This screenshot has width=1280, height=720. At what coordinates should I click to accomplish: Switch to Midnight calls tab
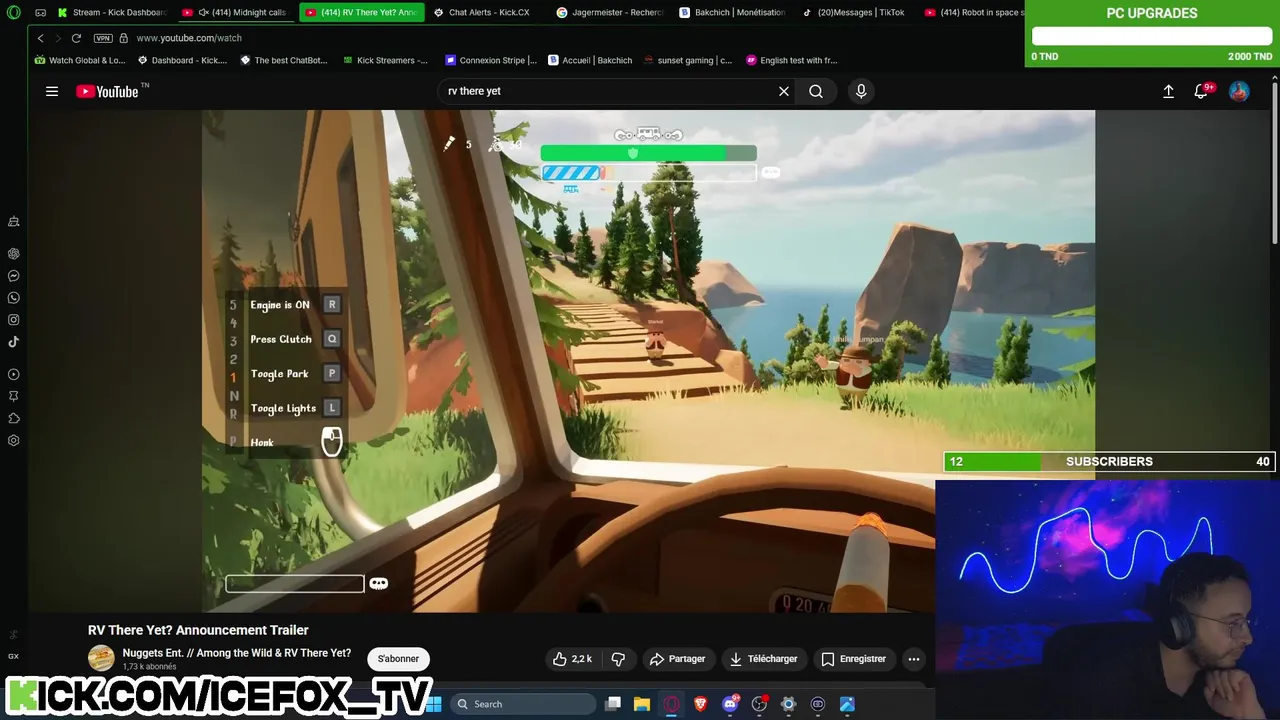pyautogui.click(x=236, y=12)
